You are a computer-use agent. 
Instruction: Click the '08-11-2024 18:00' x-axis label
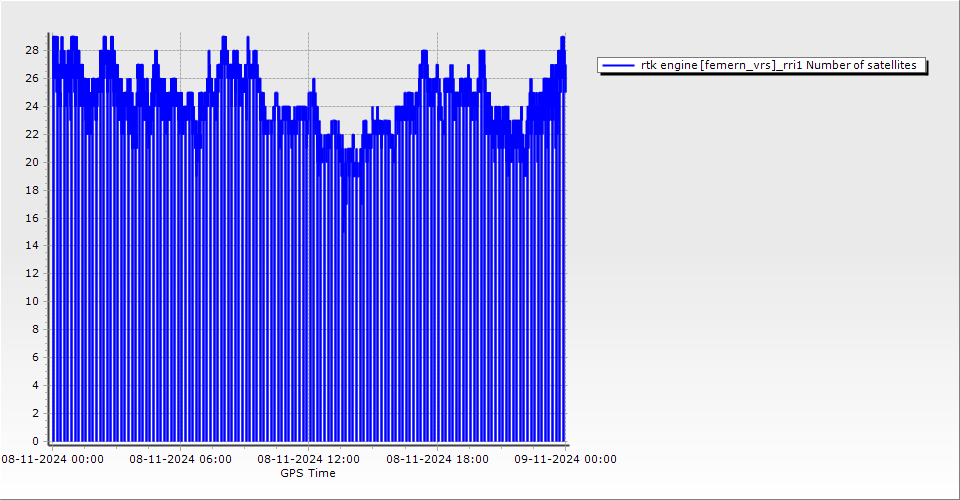click(x=437, y=459)
